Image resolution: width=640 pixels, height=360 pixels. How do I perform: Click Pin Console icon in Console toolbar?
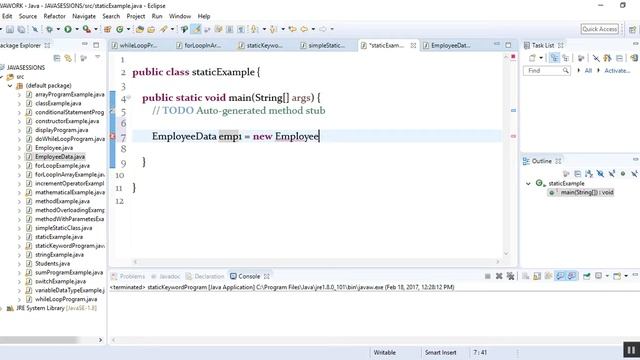coord(587,276)
